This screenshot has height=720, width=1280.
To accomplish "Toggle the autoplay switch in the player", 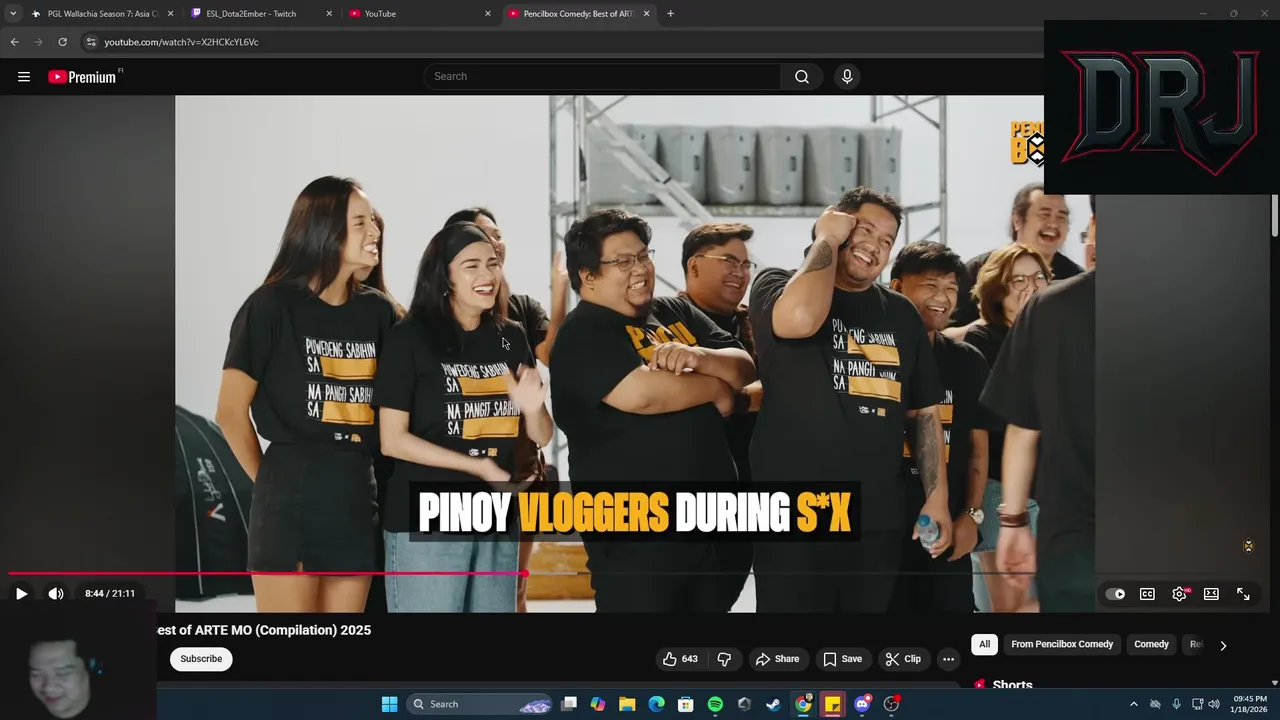I will click(x=1115, y=594).
